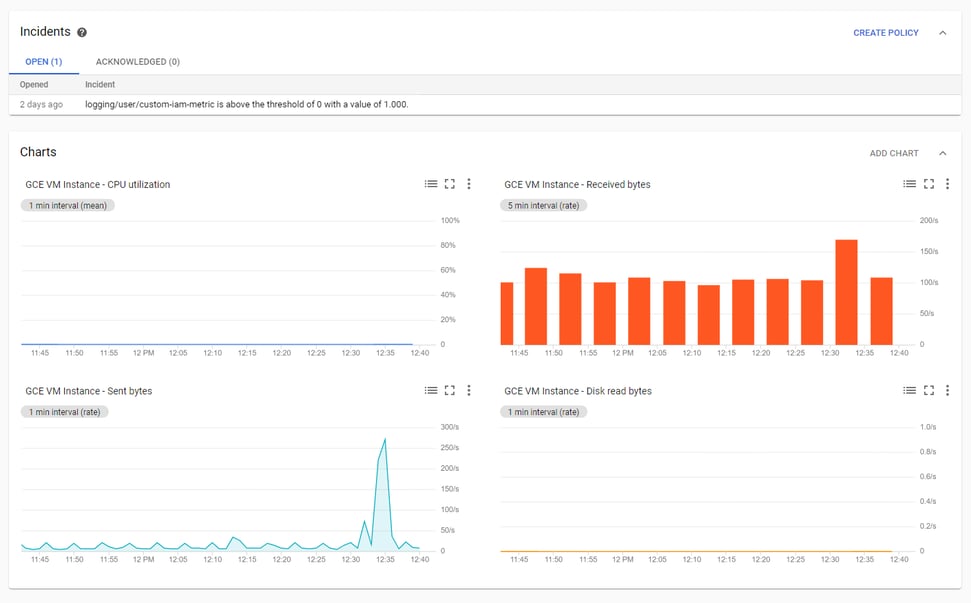Click the '1 min interval (mean)' chip
Viewport: 971px width, 603px height.
click(67, 206)
